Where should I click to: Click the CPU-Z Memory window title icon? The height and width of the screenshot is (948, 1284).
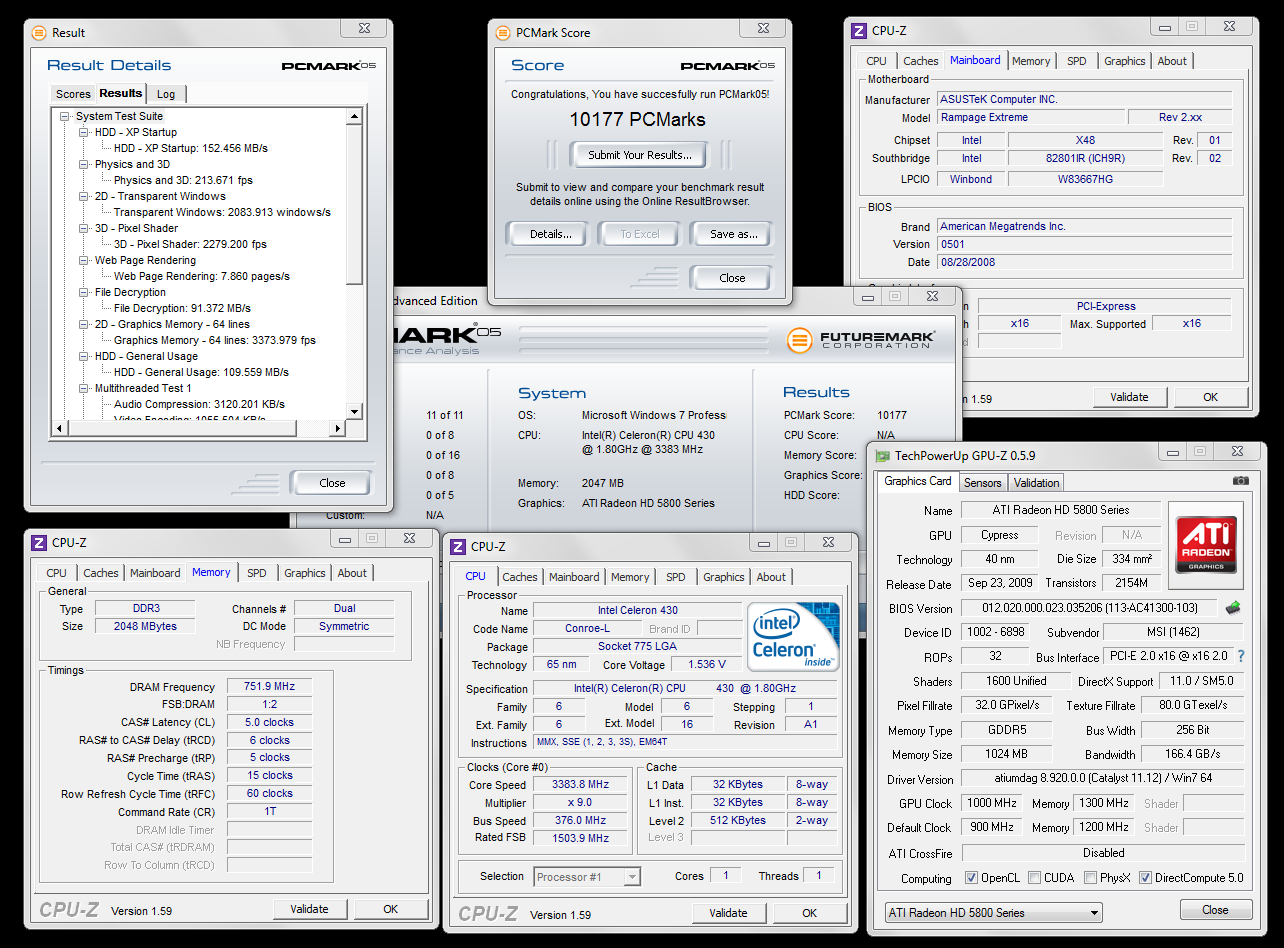coord(39,542)
